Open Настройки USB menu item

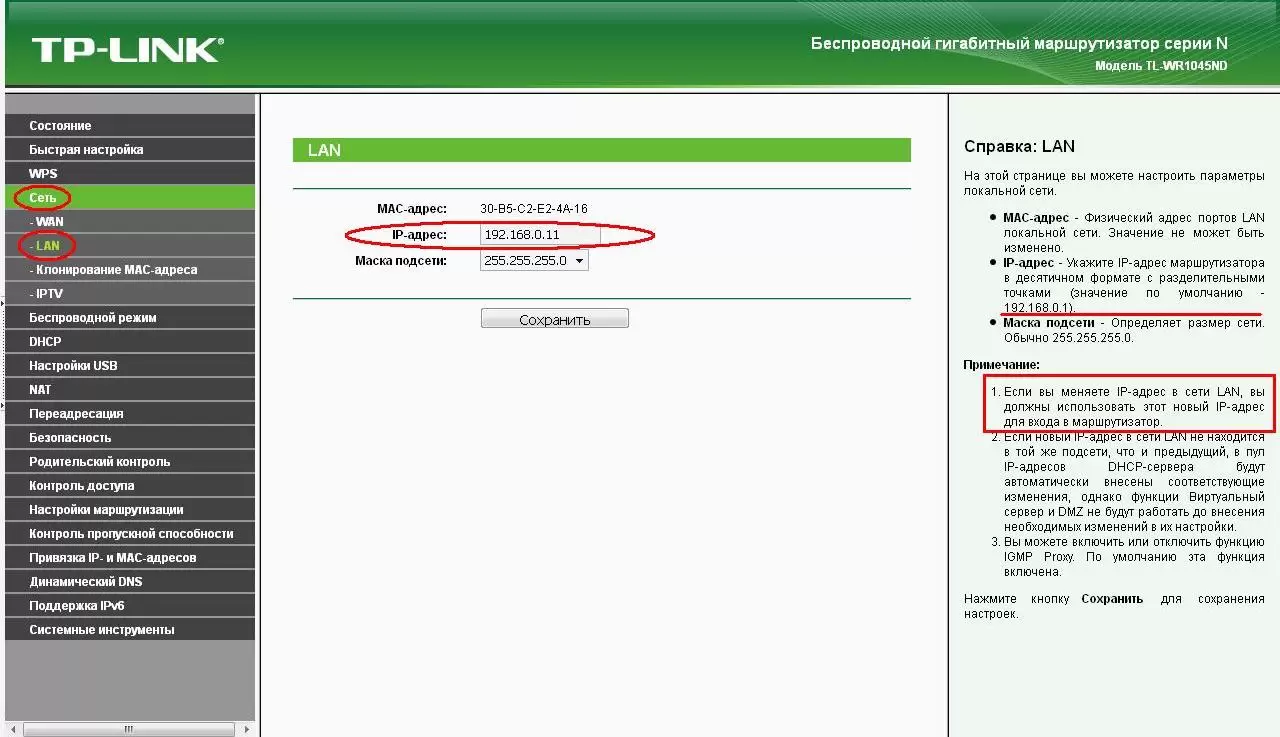click(73, 366)
